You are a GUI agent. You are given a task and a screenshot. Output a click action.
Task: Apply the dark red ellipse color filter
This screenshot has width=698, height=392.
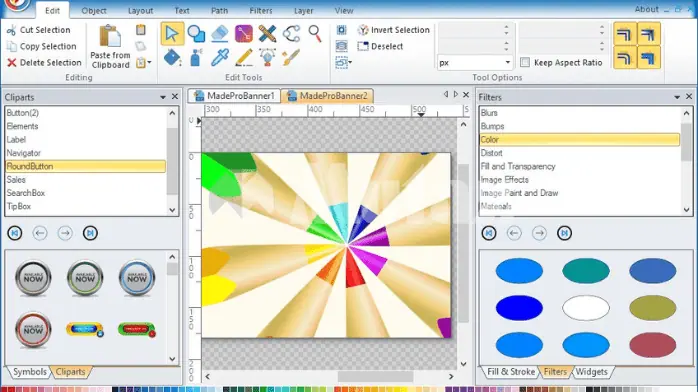(x=653, y=345)
